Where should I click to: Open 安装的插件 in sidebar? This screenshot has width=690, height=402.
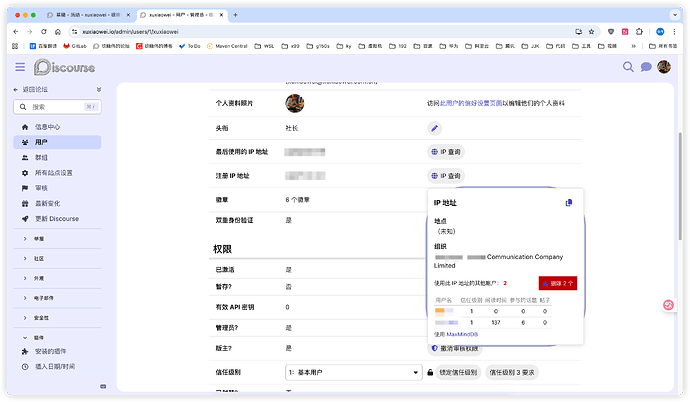[x=56, y=352]
